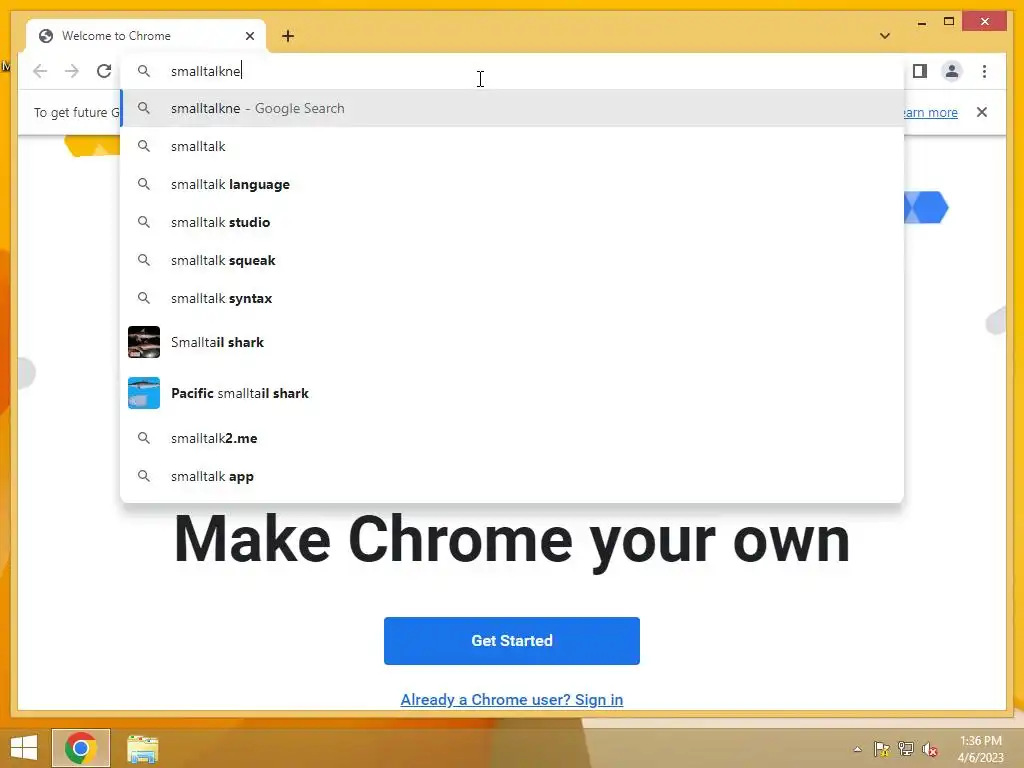
Task: Open the Windows Start button
Action: (x=24, y=748)
